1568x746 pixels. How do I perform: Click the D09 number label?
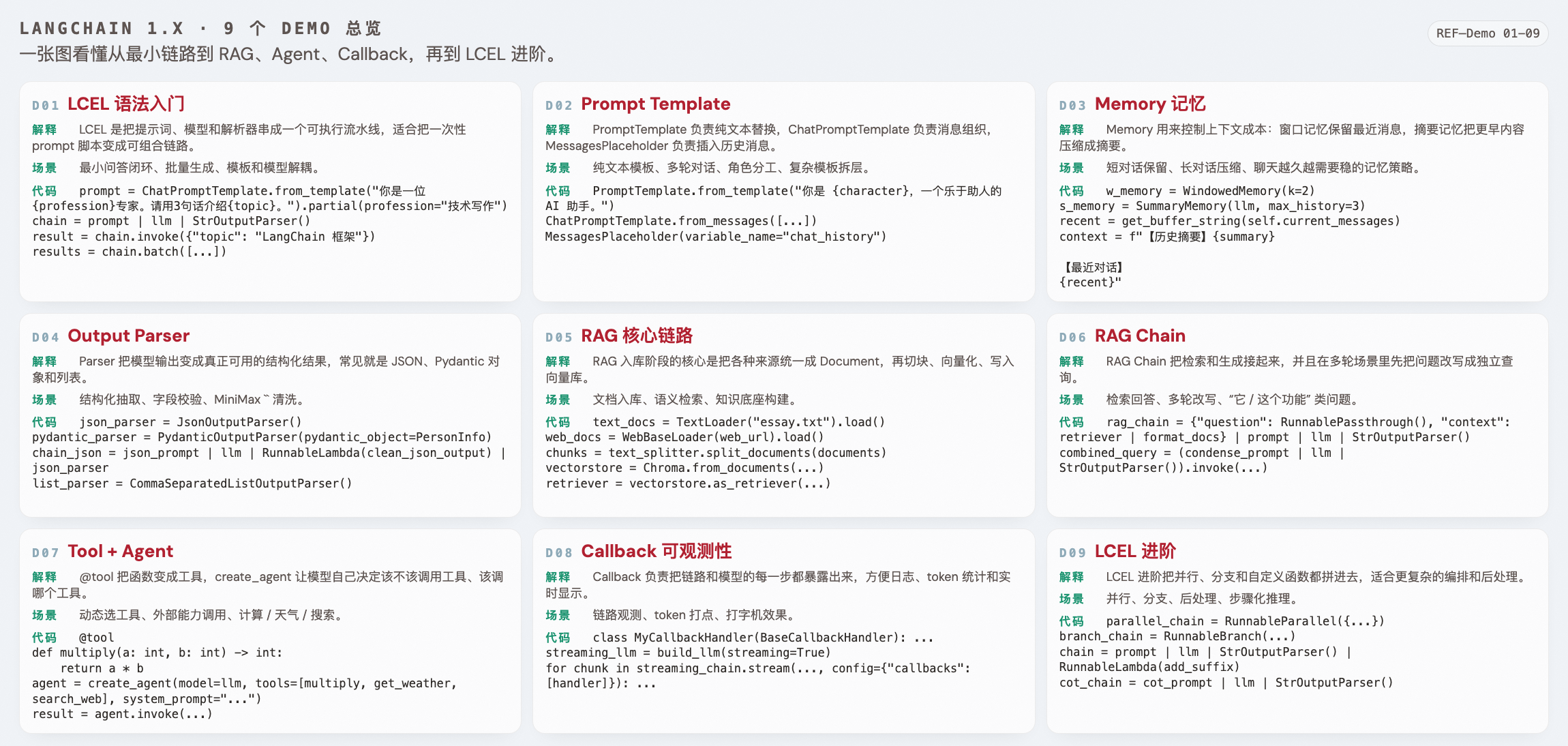pyautogui.click(x=1072, y=553)
